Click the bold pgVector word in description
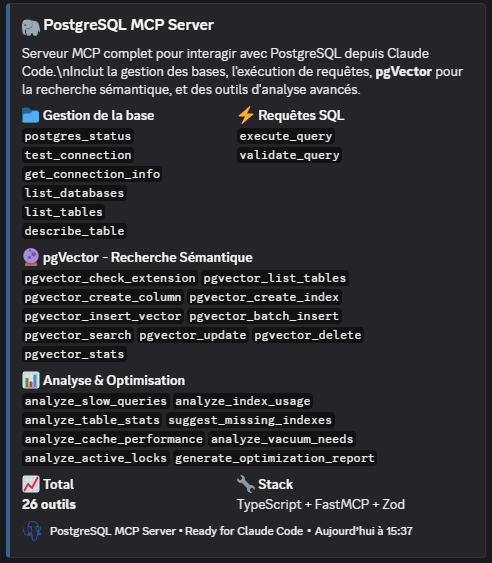Image resolution: width=492 pixels, height=563 pixels. pos(404,72)
